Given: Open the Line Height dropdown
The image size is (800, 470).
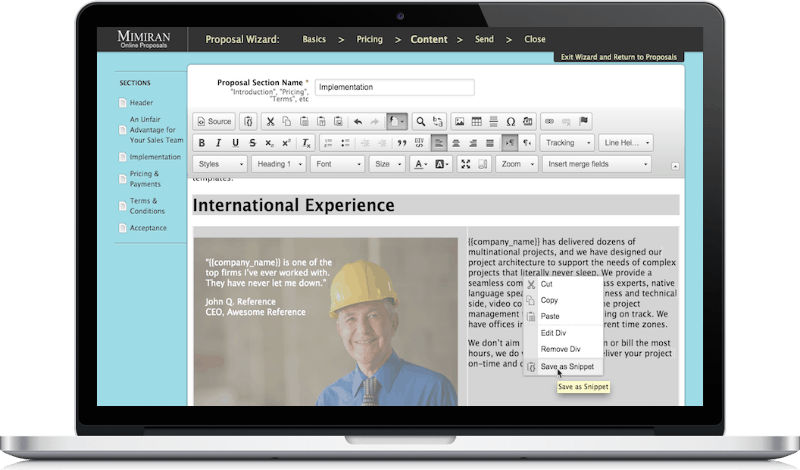Looking at the screenshot, I should 627,143.
